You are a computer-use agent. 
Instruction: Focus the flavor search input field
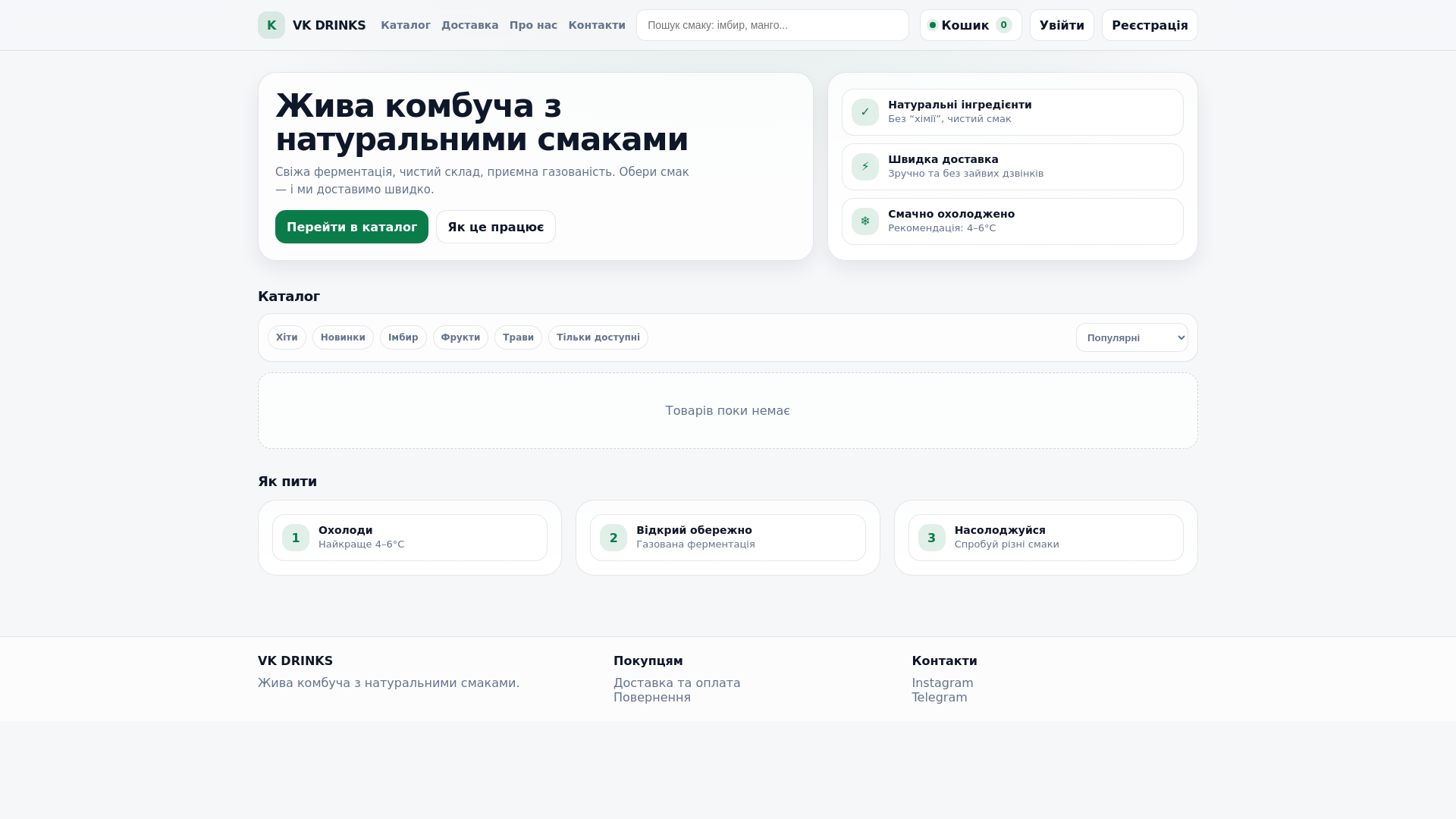[x=772, y=25]
